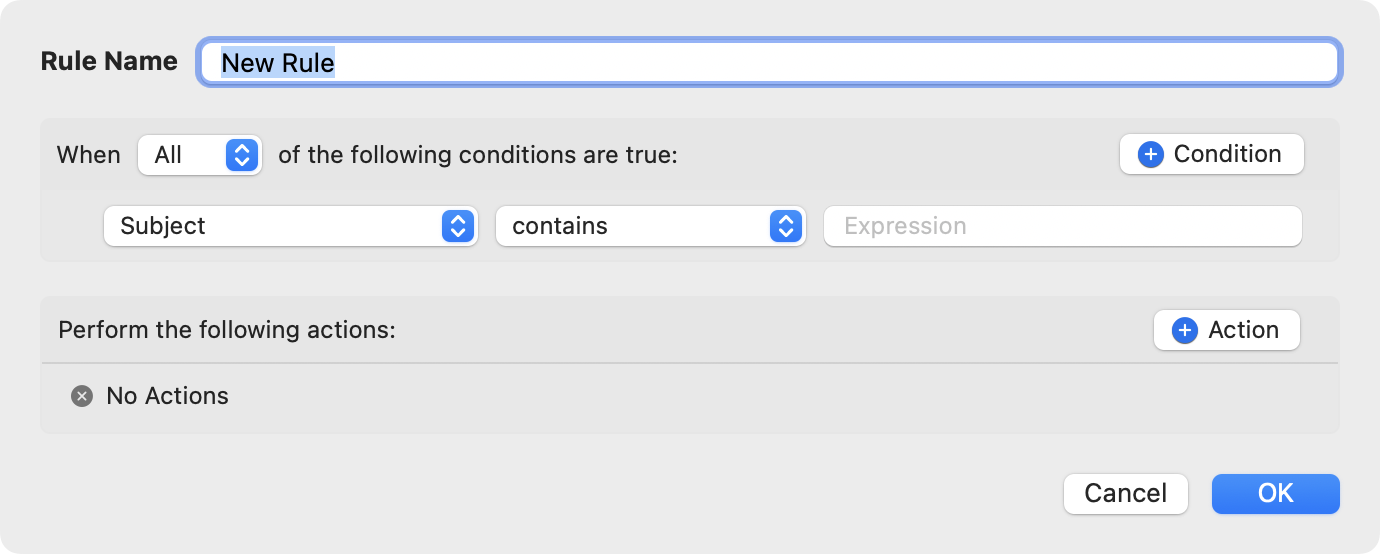
Task: Confirm the rule with OK
Action: [x=1275, y=494]
